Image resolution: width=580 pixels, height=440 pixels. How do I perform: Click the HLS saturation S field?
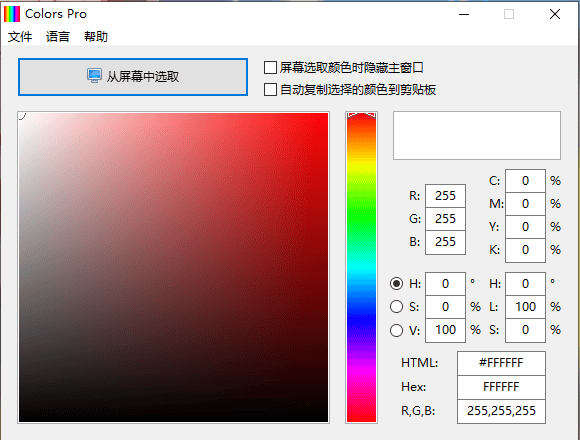pos(525,330)
